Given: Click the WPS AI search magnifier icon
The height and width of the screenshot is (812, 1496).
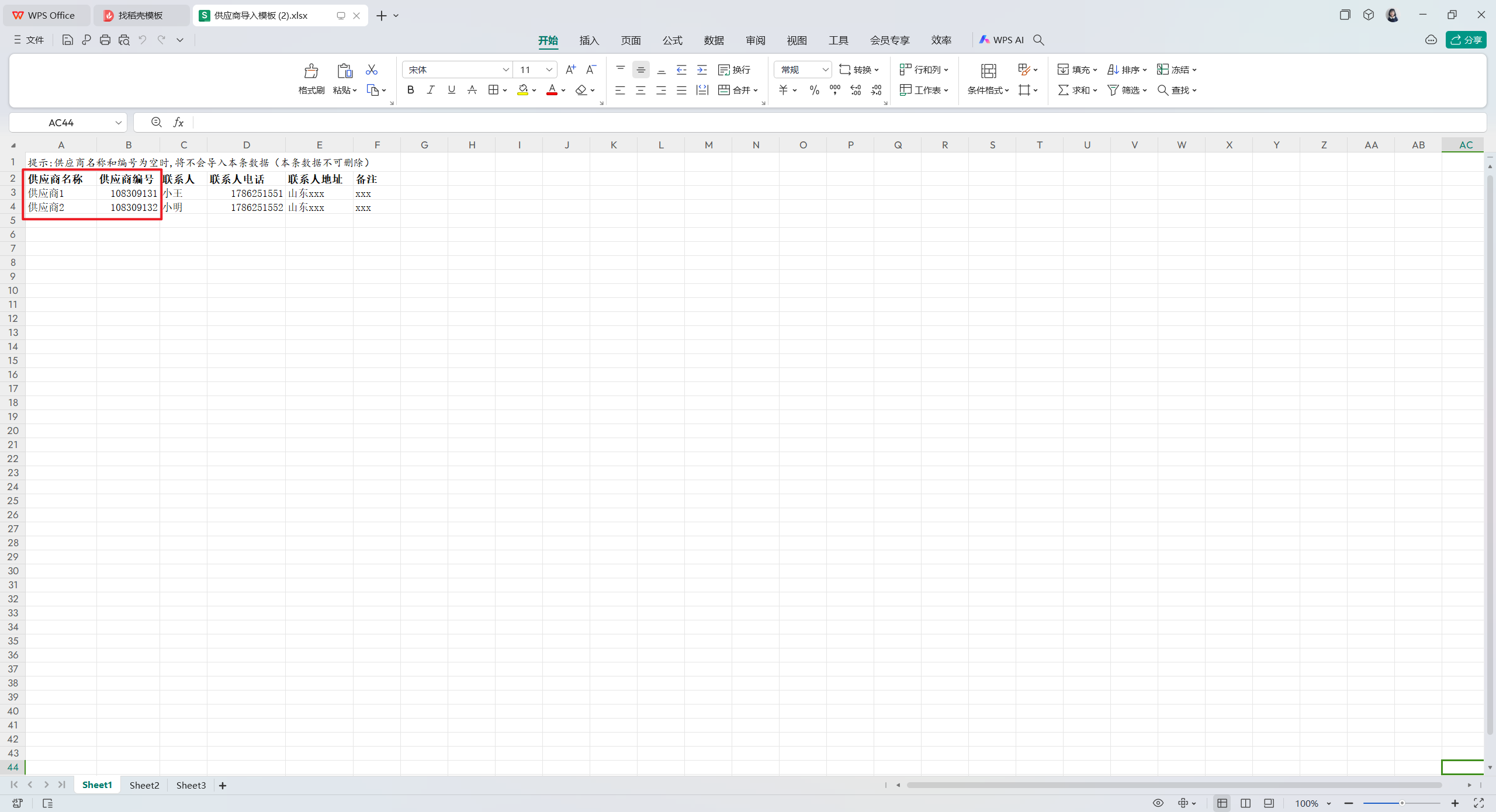Looking at the screenshot, I should pos(1038,40).
